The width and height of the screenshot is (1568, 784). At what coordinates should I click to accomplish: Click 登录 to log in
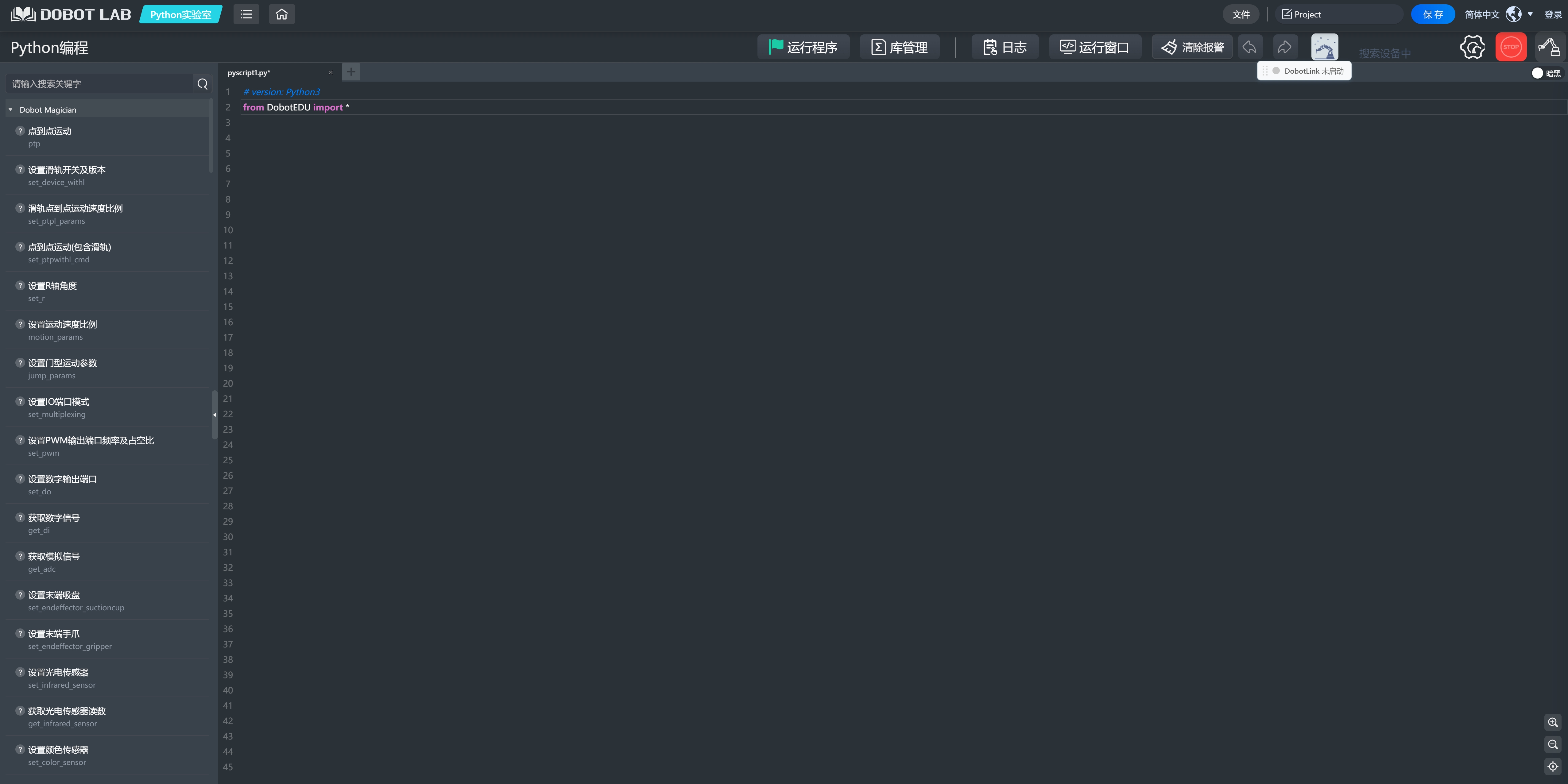(x=1553, y=14)
